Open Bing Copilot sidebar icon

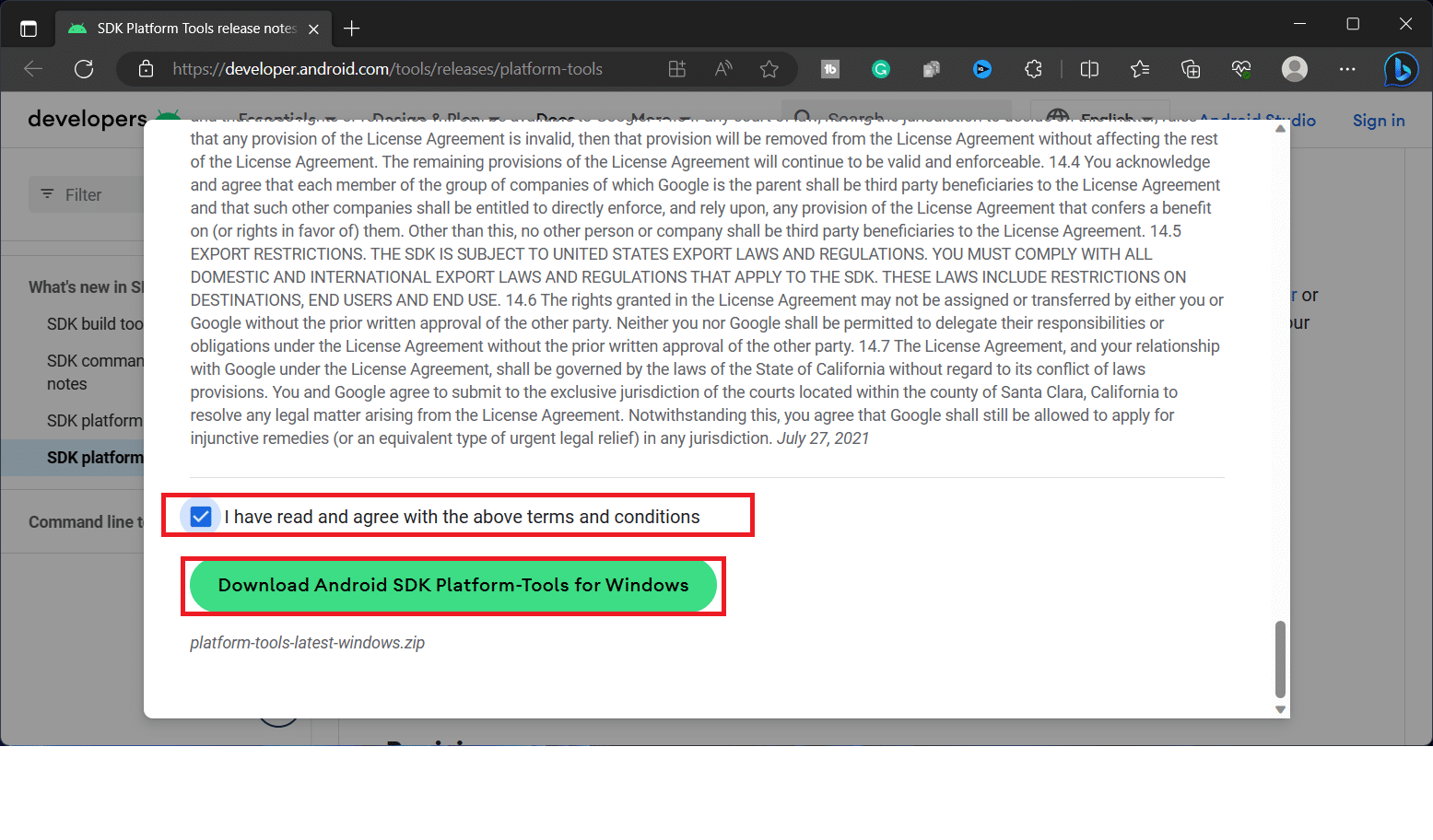click(1400, 69)
